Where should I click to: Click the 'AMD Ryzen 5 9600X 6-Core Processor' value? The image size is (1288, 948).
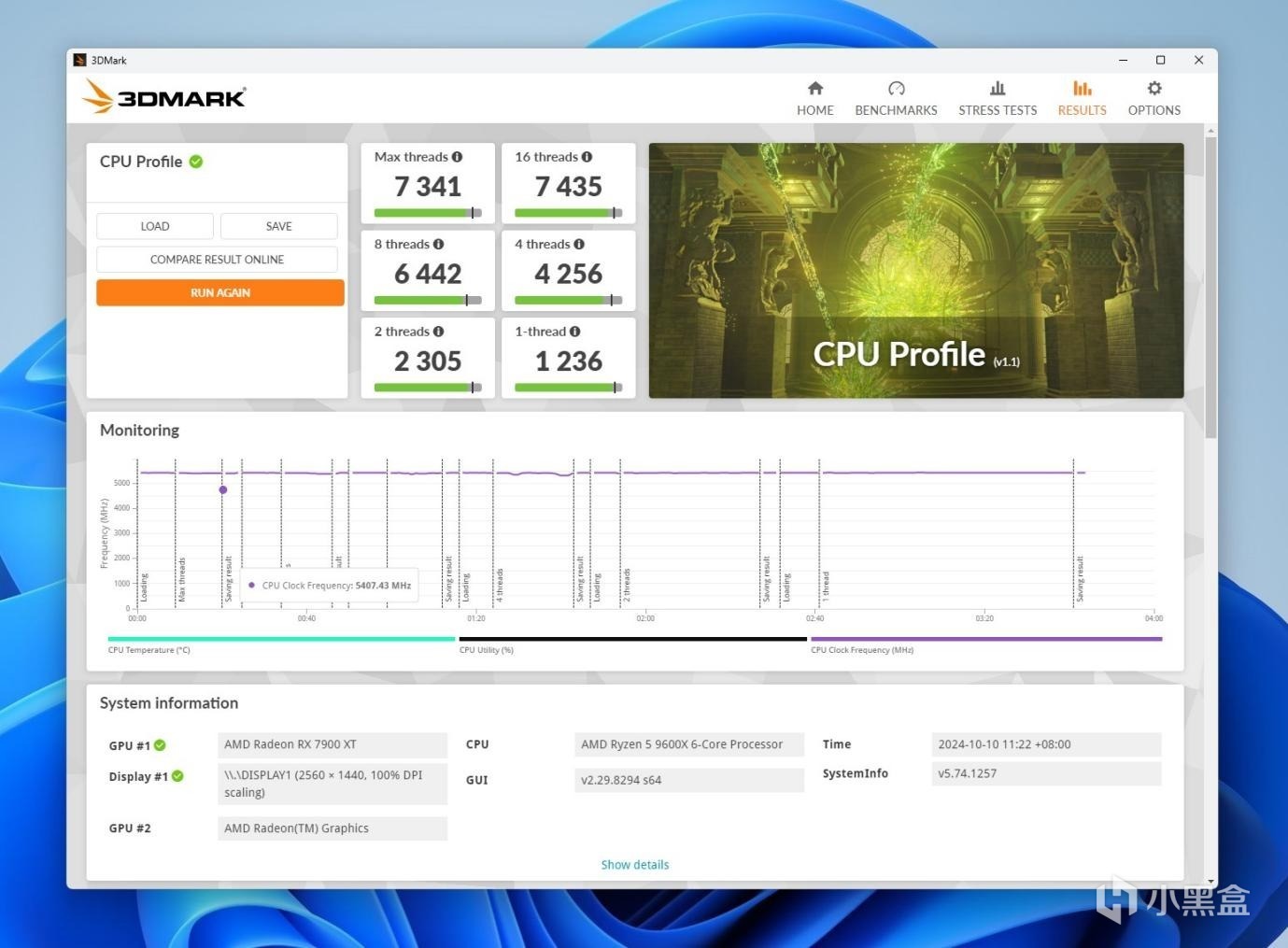[x=689, y=744]
